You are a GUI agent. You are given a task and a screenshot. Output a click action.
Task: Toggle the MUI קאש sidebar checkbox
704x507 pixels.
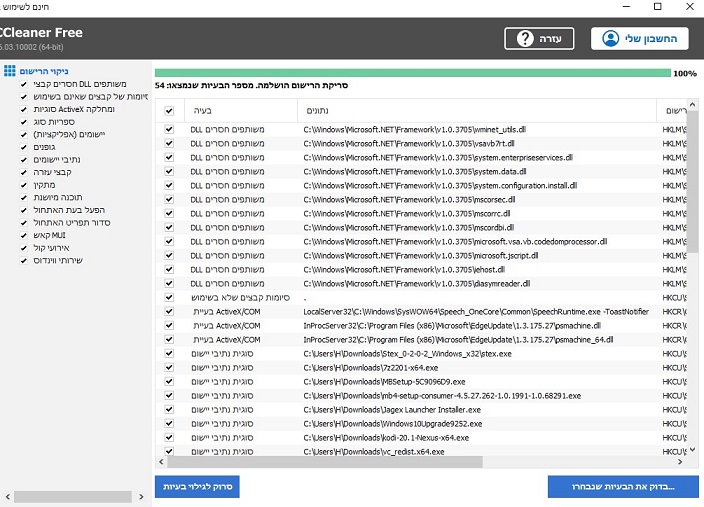[24, 235]
